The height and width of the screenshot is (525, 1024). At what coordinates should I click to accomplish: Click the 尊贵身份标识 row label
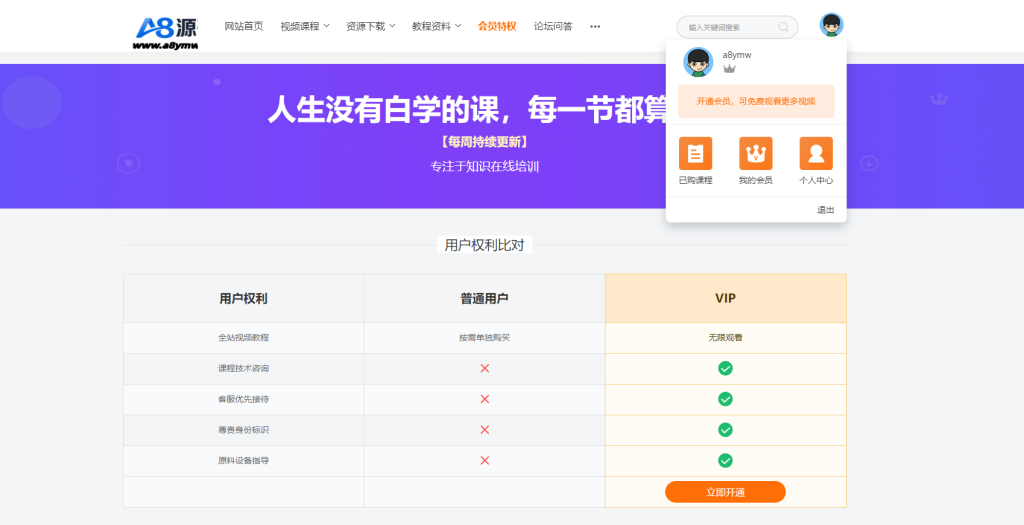(x=244, y=430)
